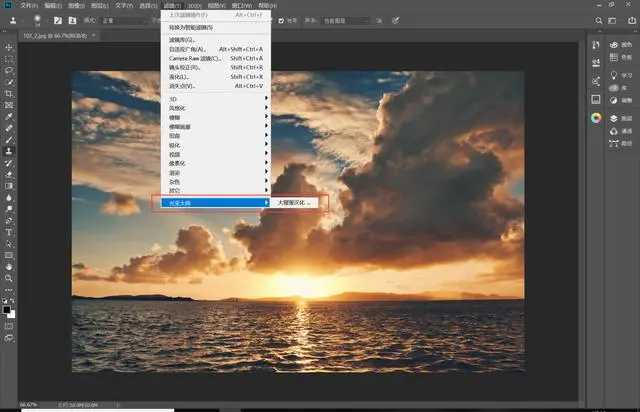Expand the Blur filter submenu

point(216,117)
